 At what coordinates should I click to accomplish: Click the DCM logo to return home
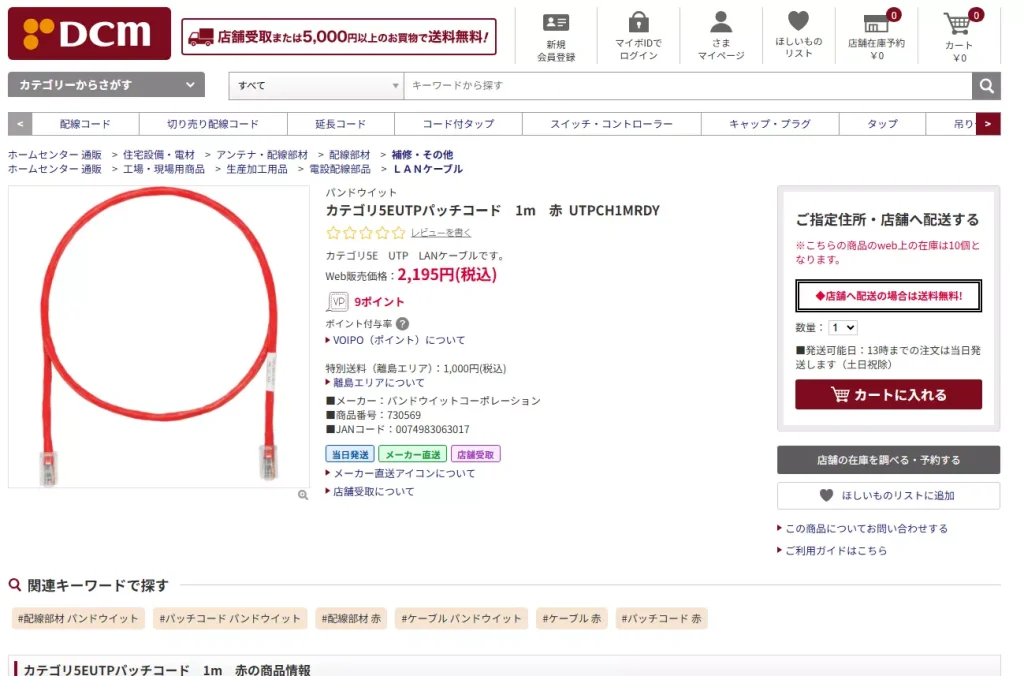(x=89, y=33)
